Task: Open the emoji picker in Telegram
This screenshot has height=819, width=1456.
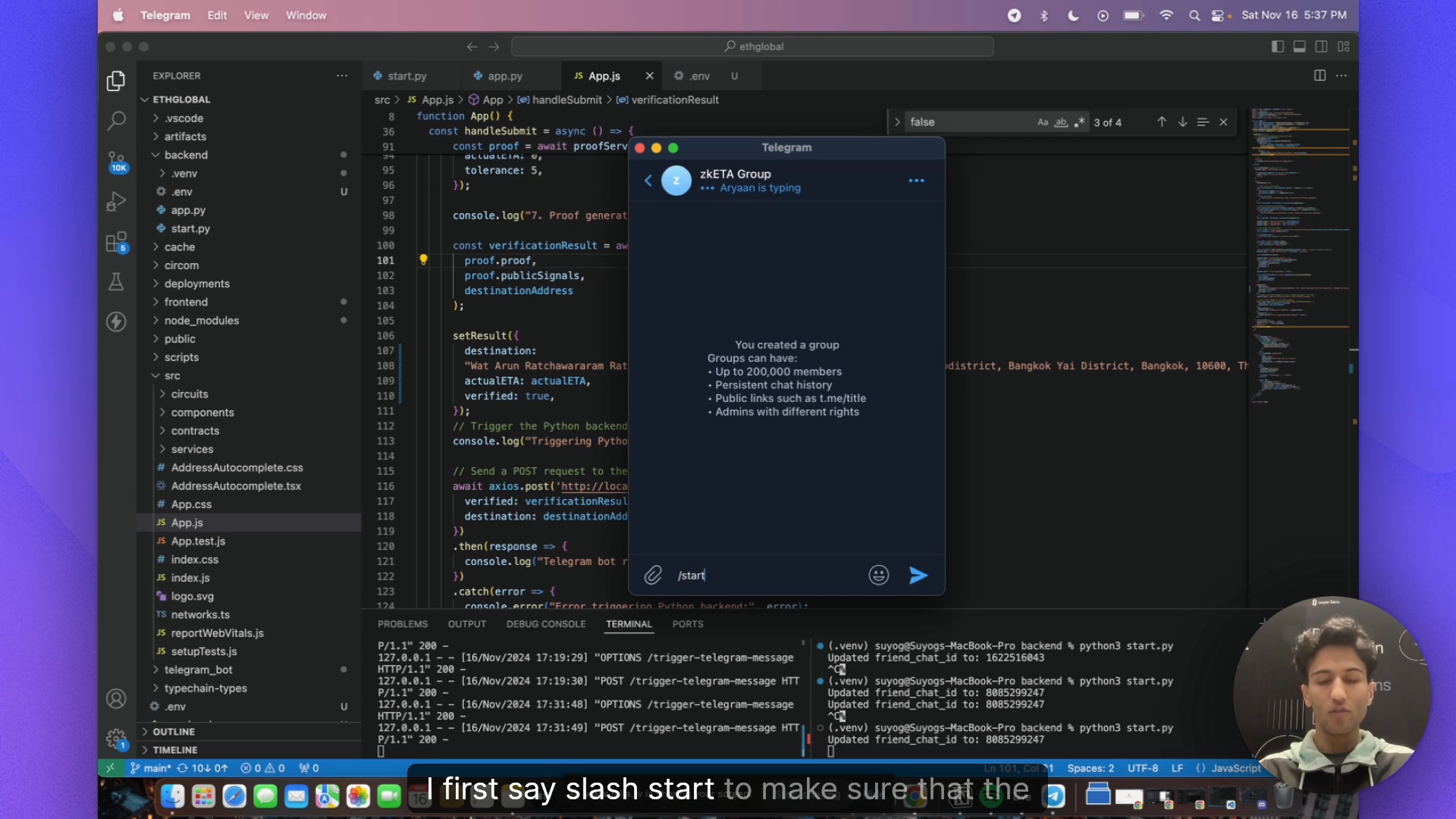Action: [878, 576]
